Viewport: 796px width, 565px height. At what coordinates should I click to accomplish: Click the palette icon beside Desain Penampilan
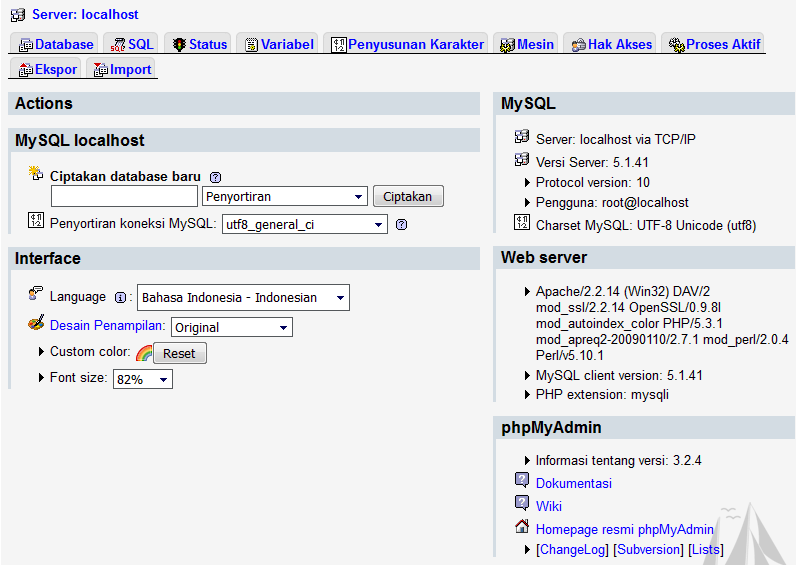(36, 323)
